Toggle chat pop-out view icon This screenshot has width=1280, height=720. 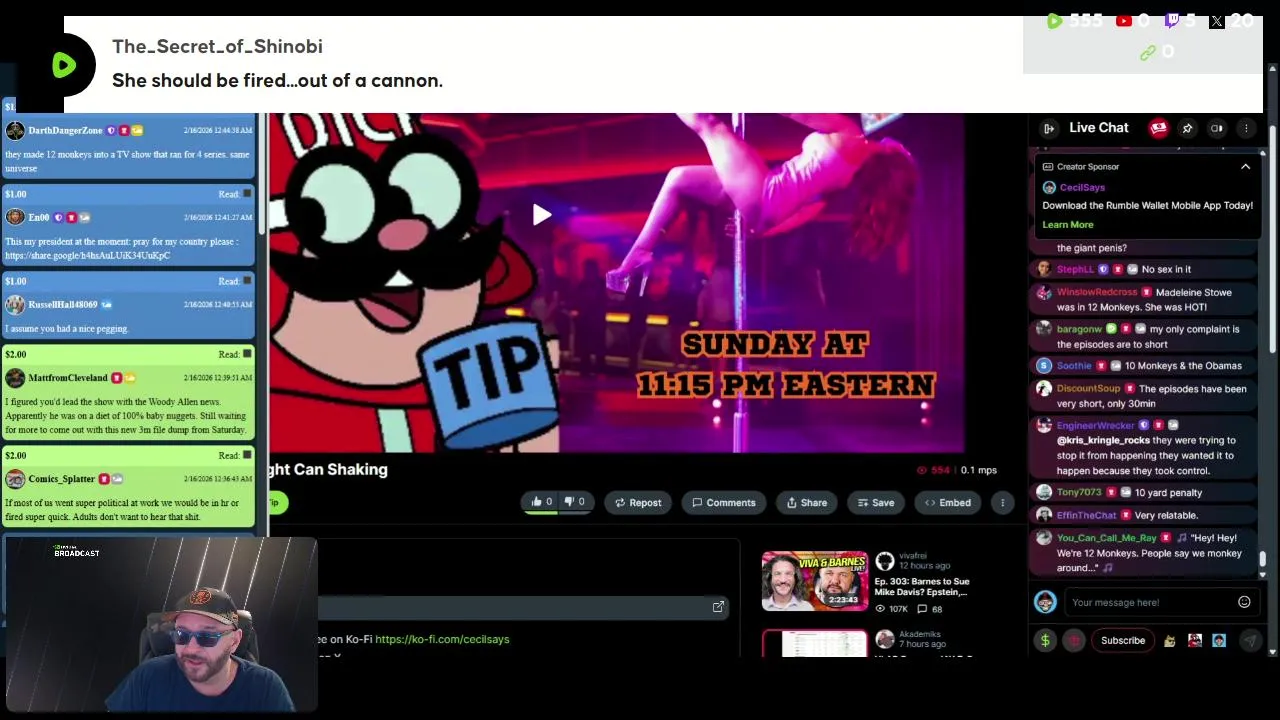coord(1216,128)
